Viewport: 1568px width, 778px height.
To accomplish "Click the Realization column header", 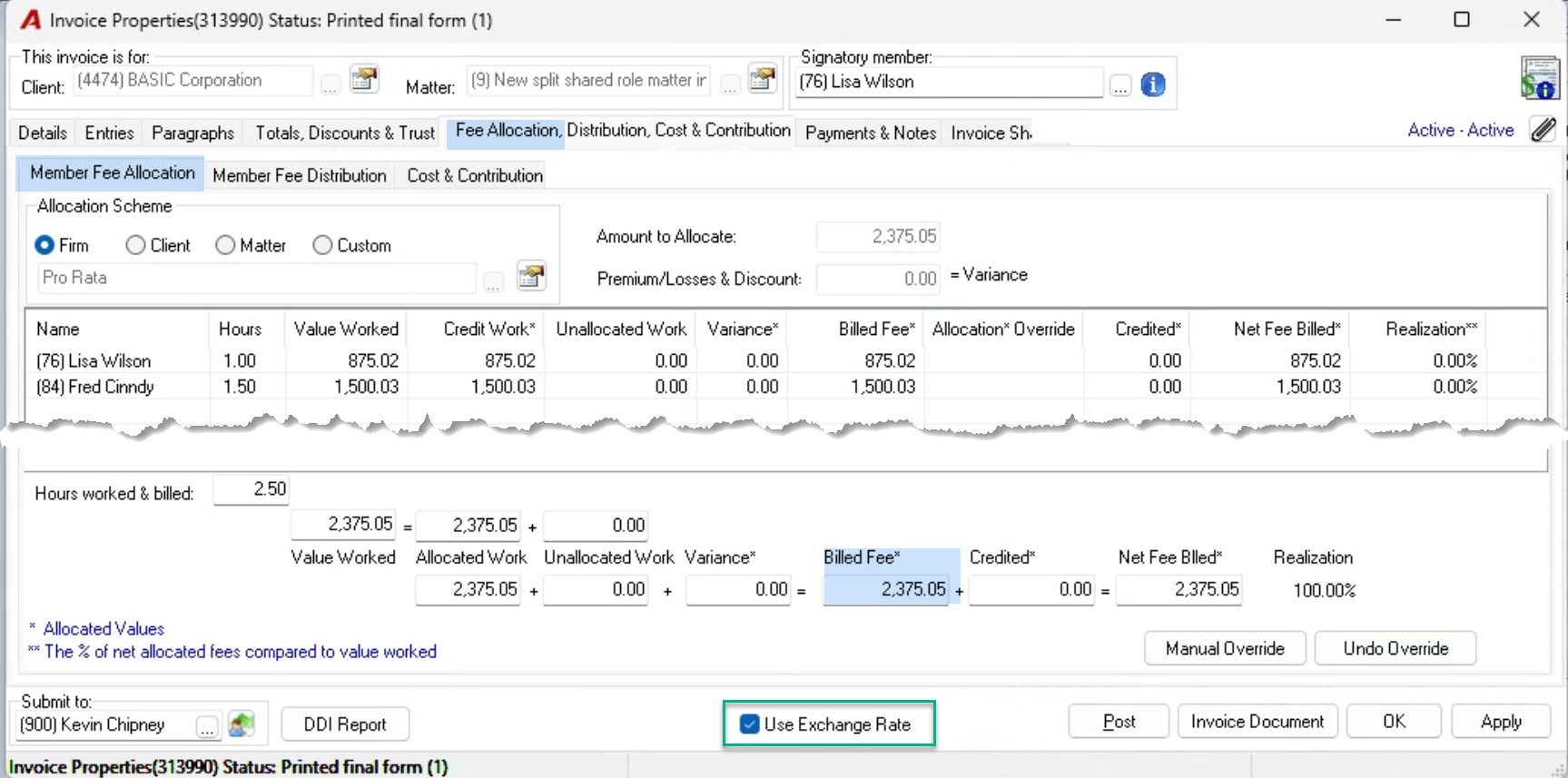I will point(1431,329).
